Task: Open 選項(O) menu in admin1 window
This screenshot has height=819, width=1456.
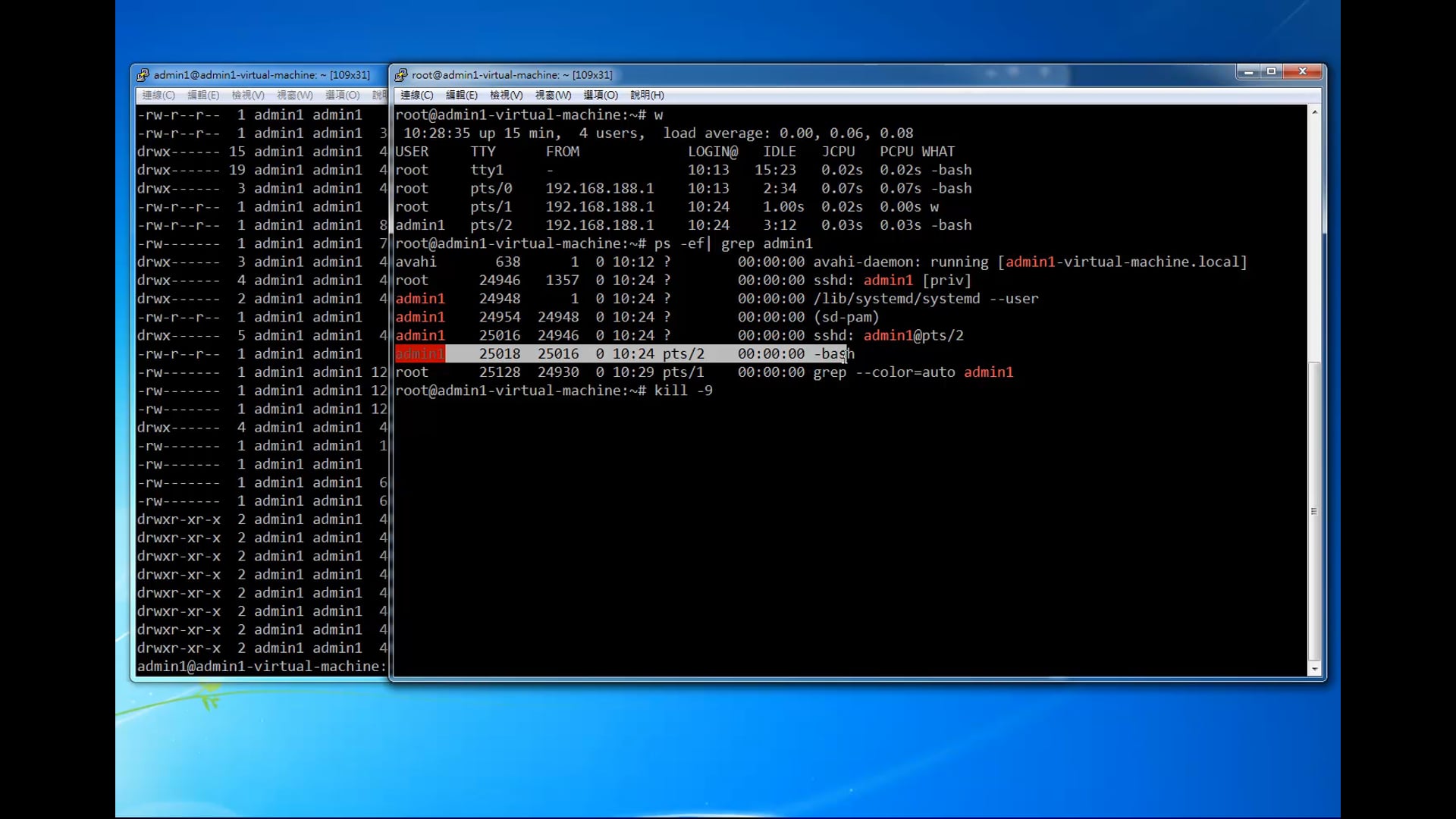Action: point(342,95)
